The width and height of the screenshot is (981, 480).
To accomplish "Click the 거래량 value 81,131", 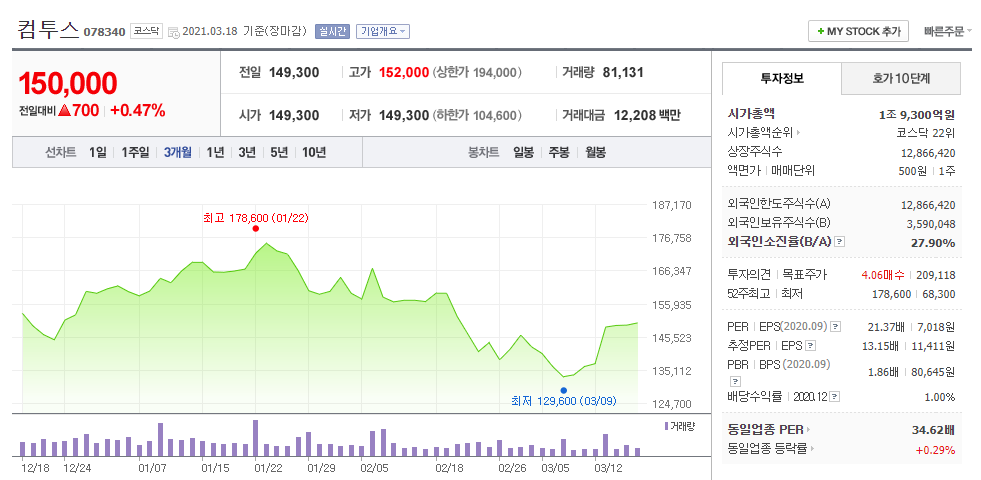I will coord(623,73).
